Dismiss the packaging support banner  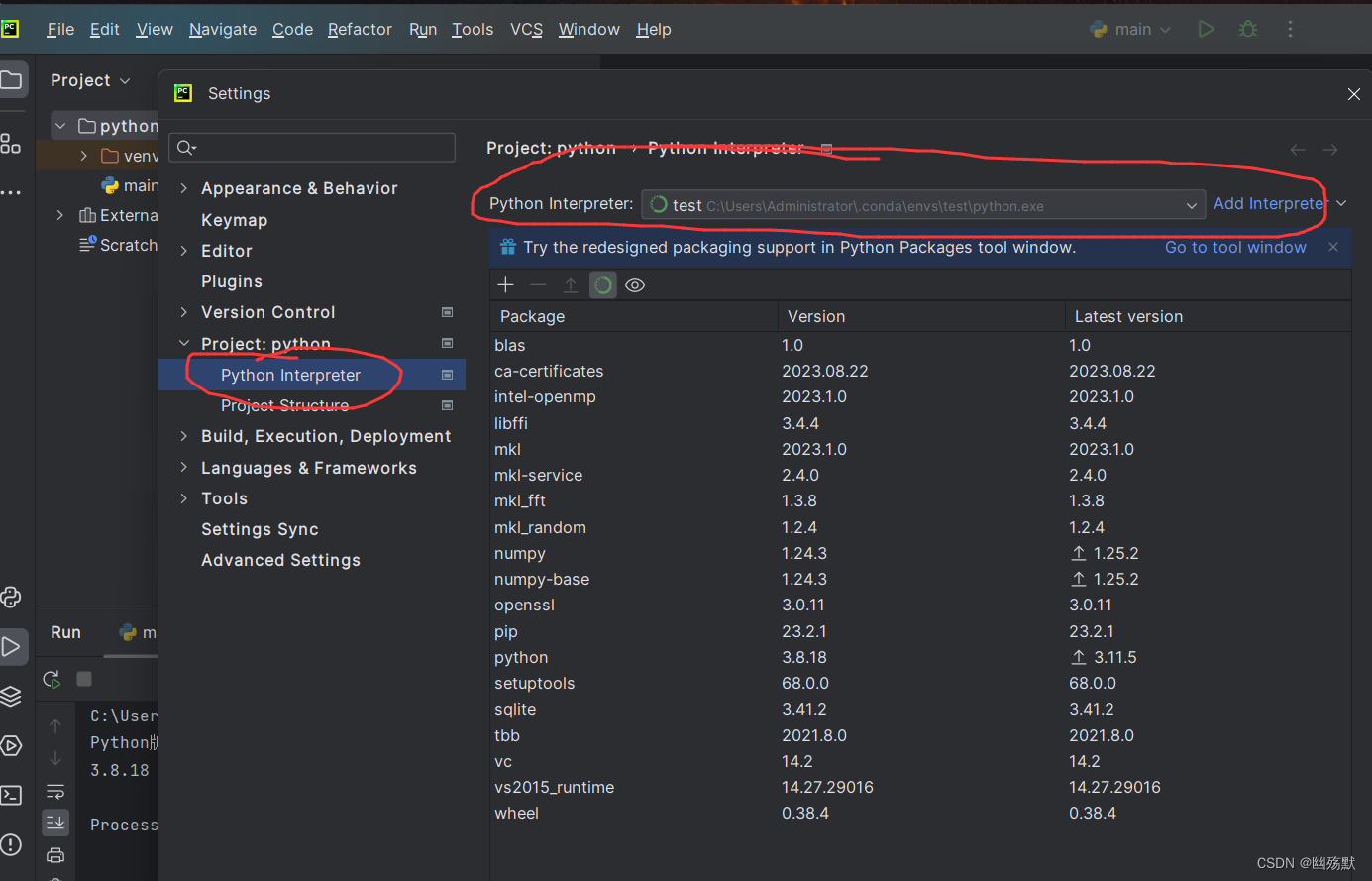click(1333, 247)
